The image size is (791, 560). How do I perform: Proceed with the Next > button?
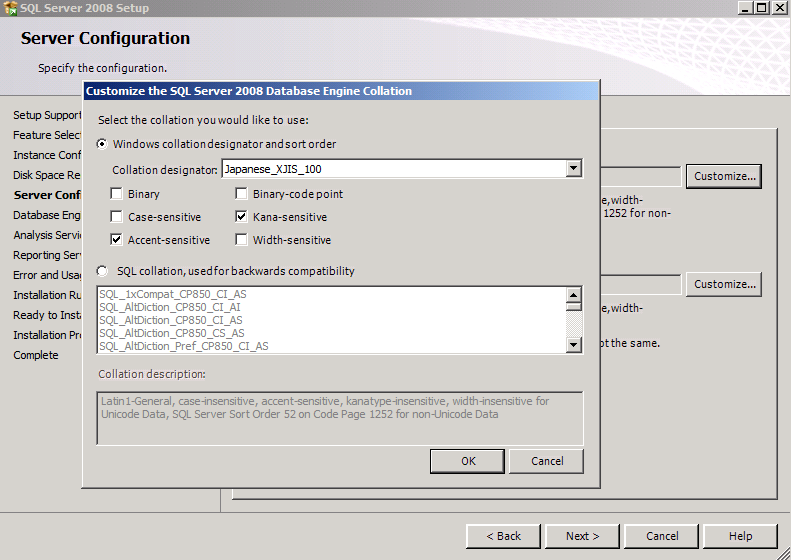582,536
